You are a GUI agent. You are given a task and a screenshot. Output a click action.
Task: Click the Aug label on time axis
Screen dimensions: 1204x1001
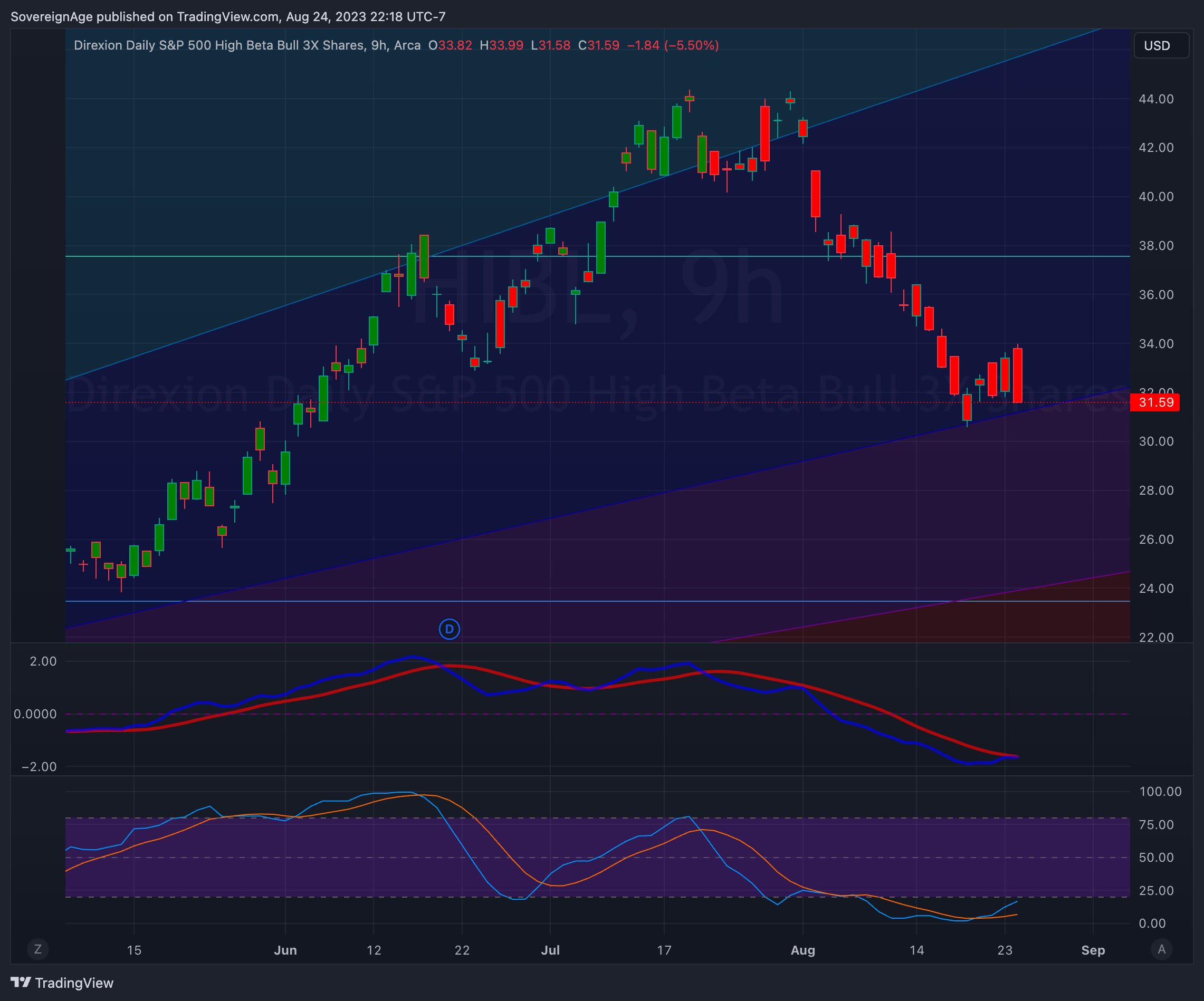(x=802, y=950)
